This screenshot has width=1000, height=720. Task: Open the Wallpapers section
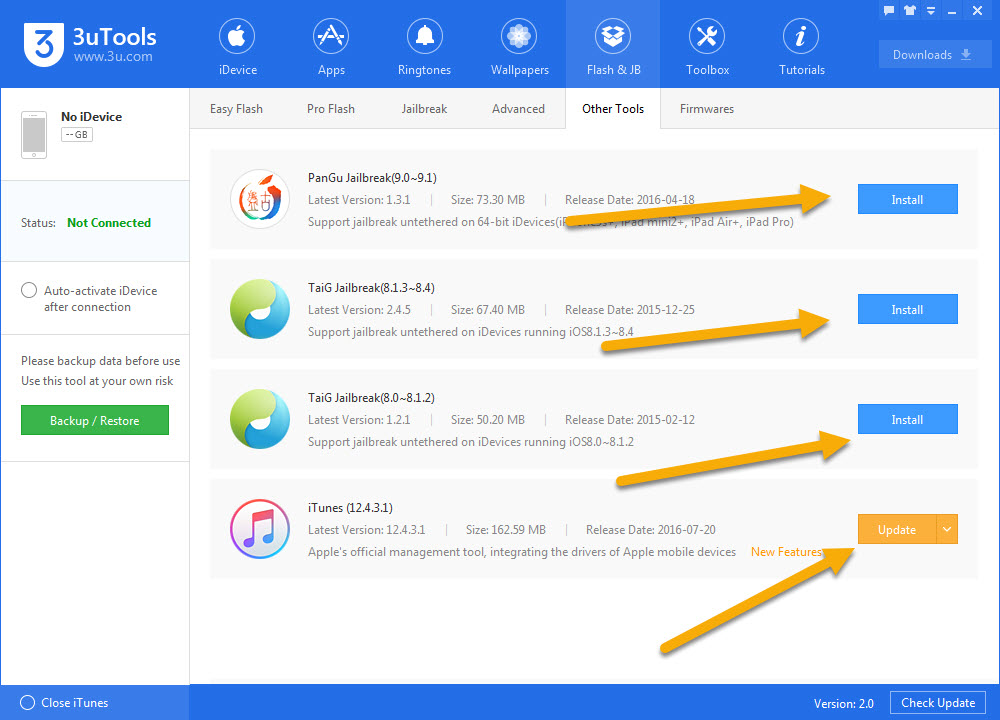coord(519,47)
